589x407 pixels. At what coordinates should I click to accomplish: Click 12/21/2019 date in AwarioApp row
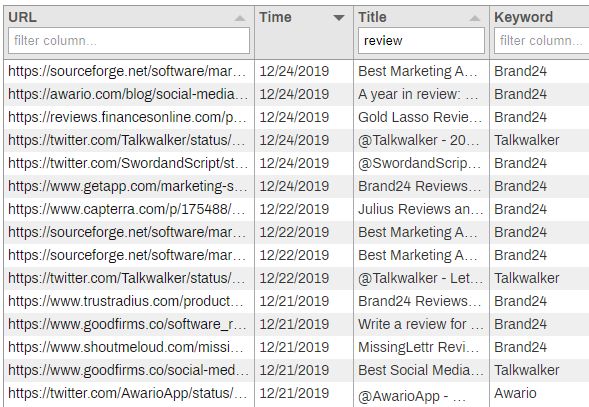[x=294, y=393]
